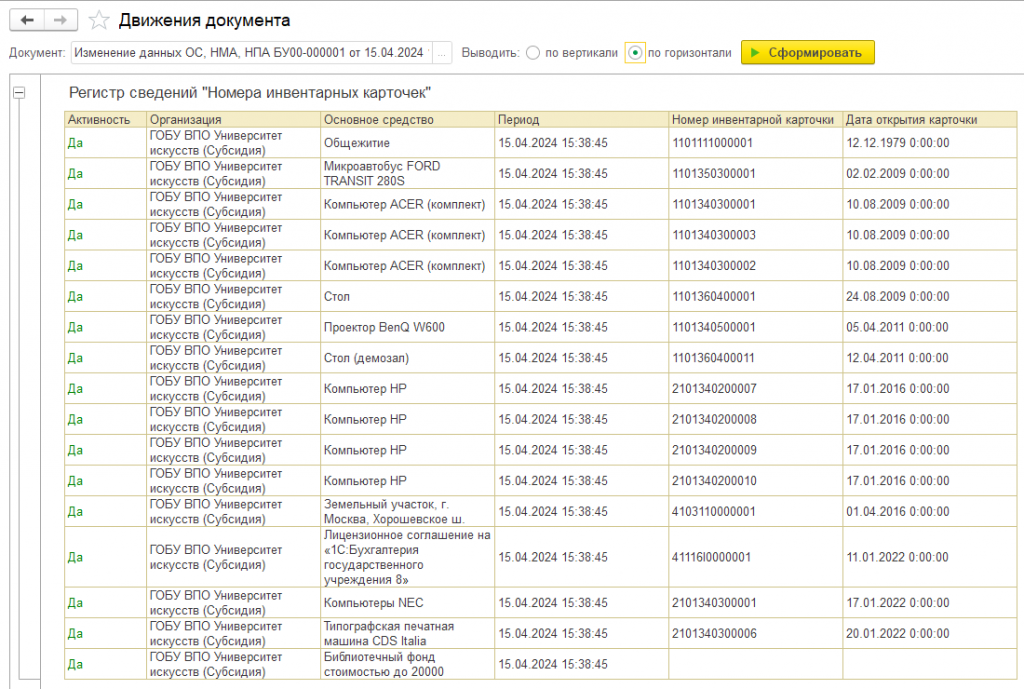Click inventory card number 4103110000001

tap(756, 511)
